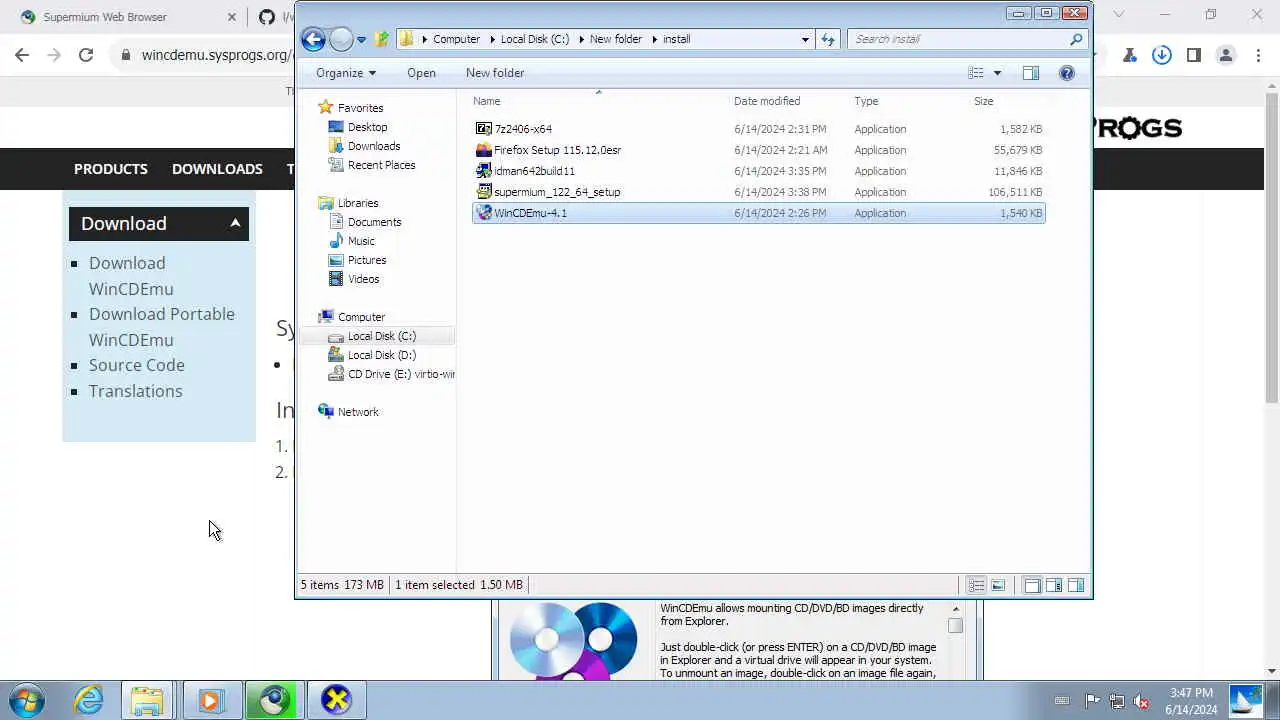
Task: Select Computer in navigation pane
Action: [360, 317]
